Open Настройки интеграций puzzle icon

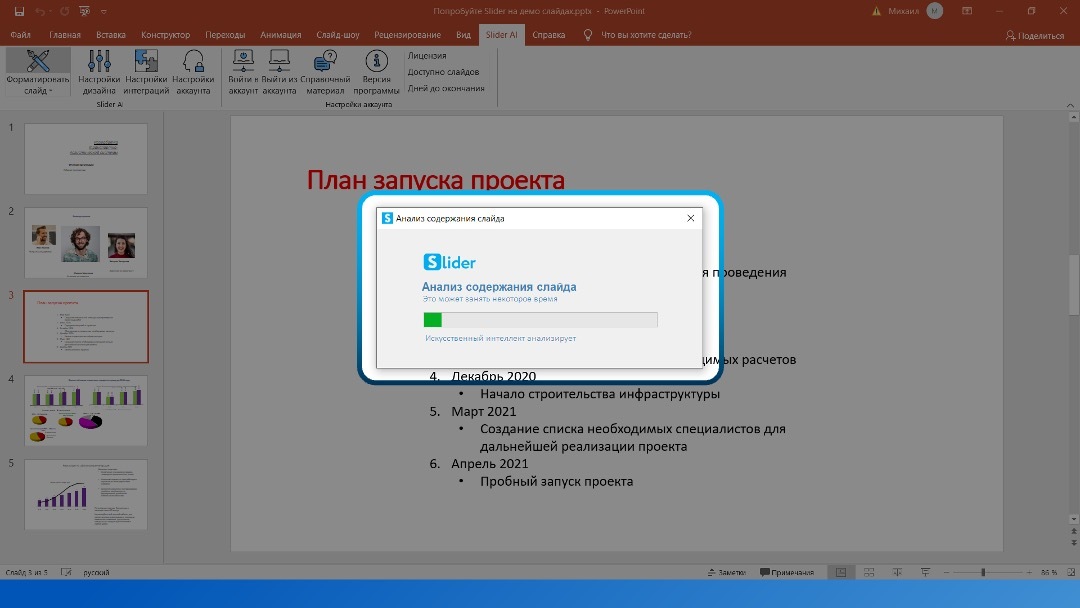[146, 62]
